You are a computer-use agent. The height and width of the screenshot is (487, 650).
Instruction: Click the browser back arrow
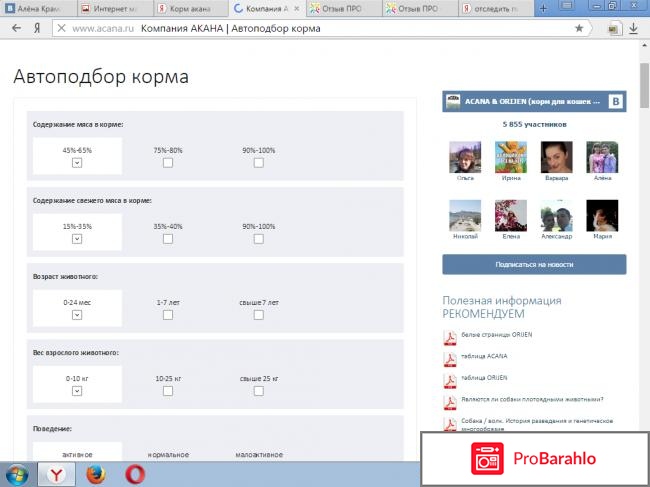[x=16, y=28]
